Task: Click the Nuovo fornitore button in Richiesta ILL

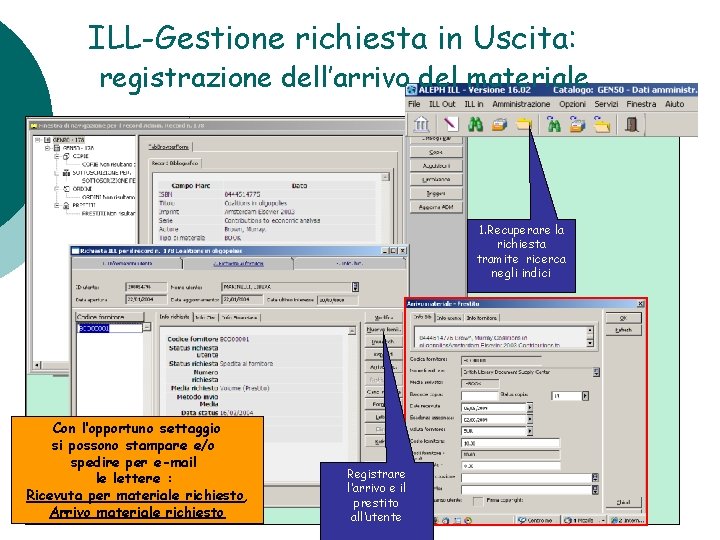Action: pos(384,330)
